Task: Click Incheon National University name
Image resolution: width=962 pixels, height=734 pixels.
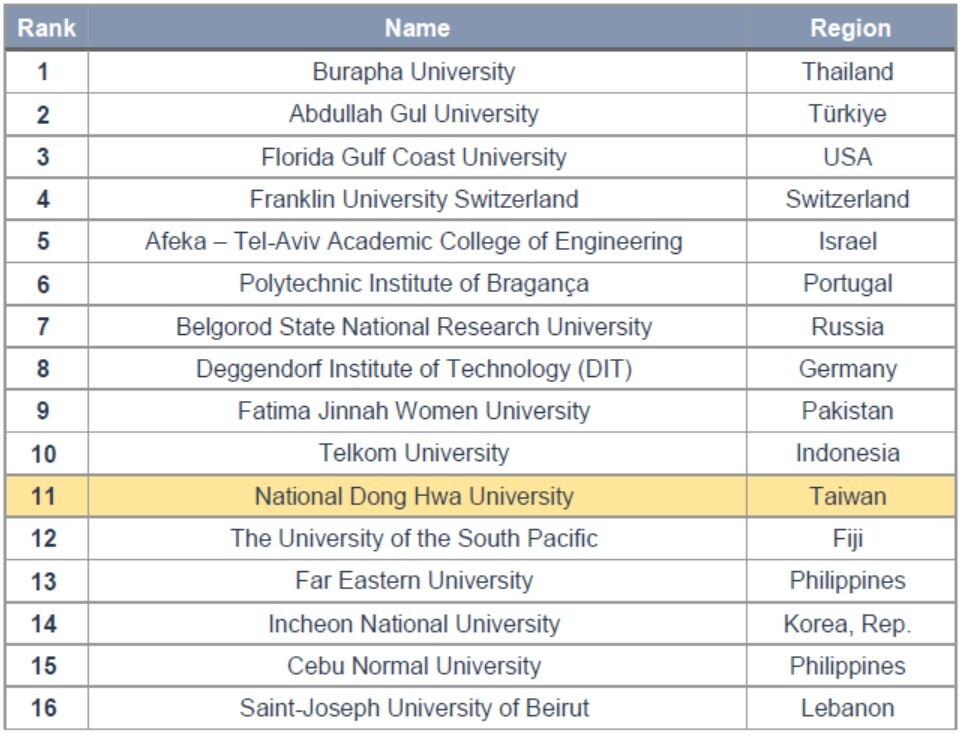Action: click(x=414, y=624)
